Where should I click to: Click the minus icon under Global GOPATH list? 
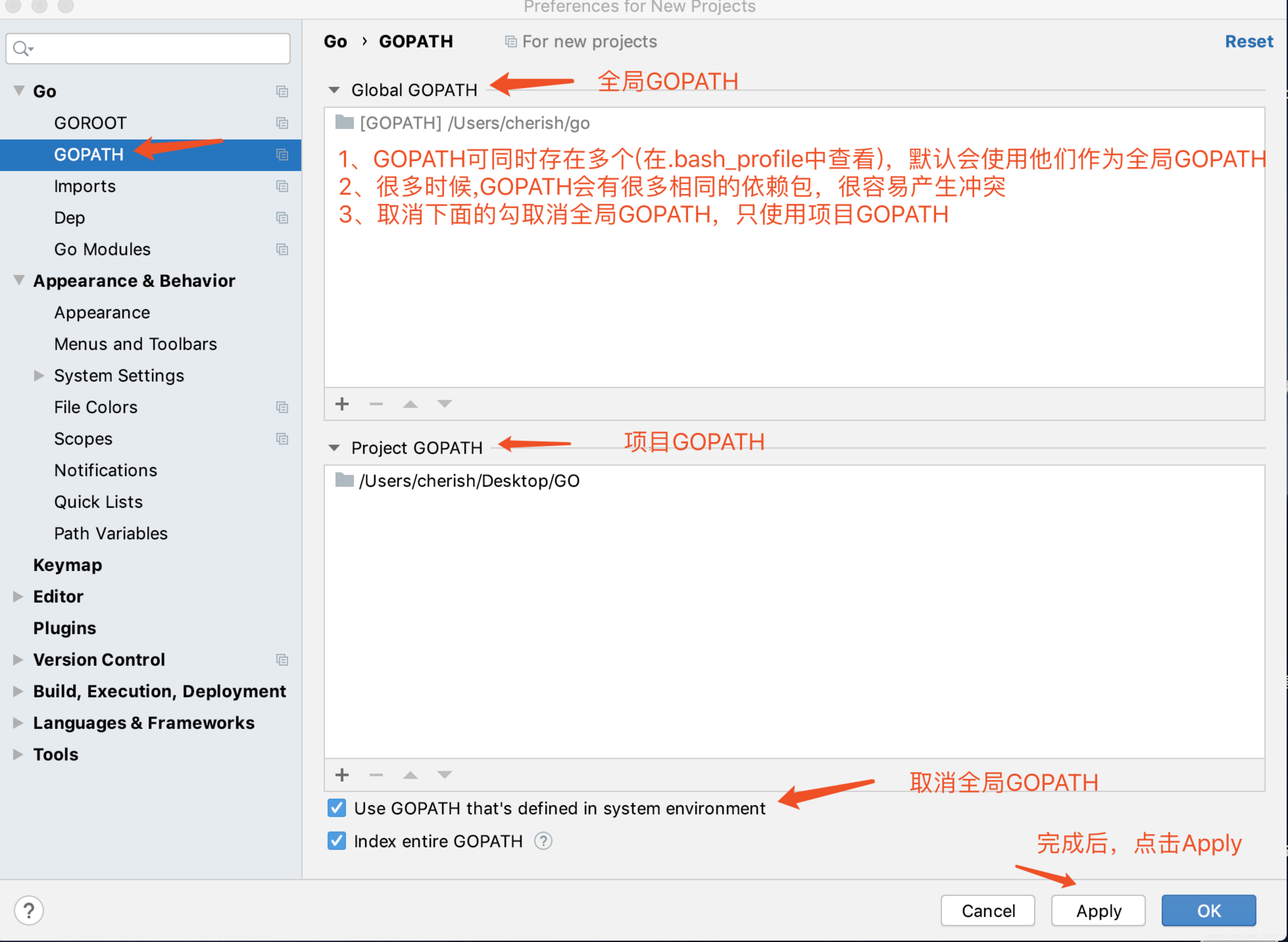(x=376, y=404)
